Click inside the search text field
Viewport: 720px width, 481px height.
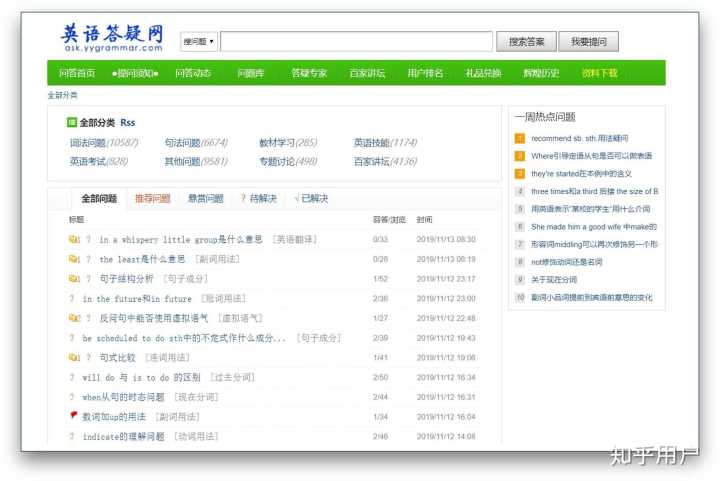(x=356, y=42)
